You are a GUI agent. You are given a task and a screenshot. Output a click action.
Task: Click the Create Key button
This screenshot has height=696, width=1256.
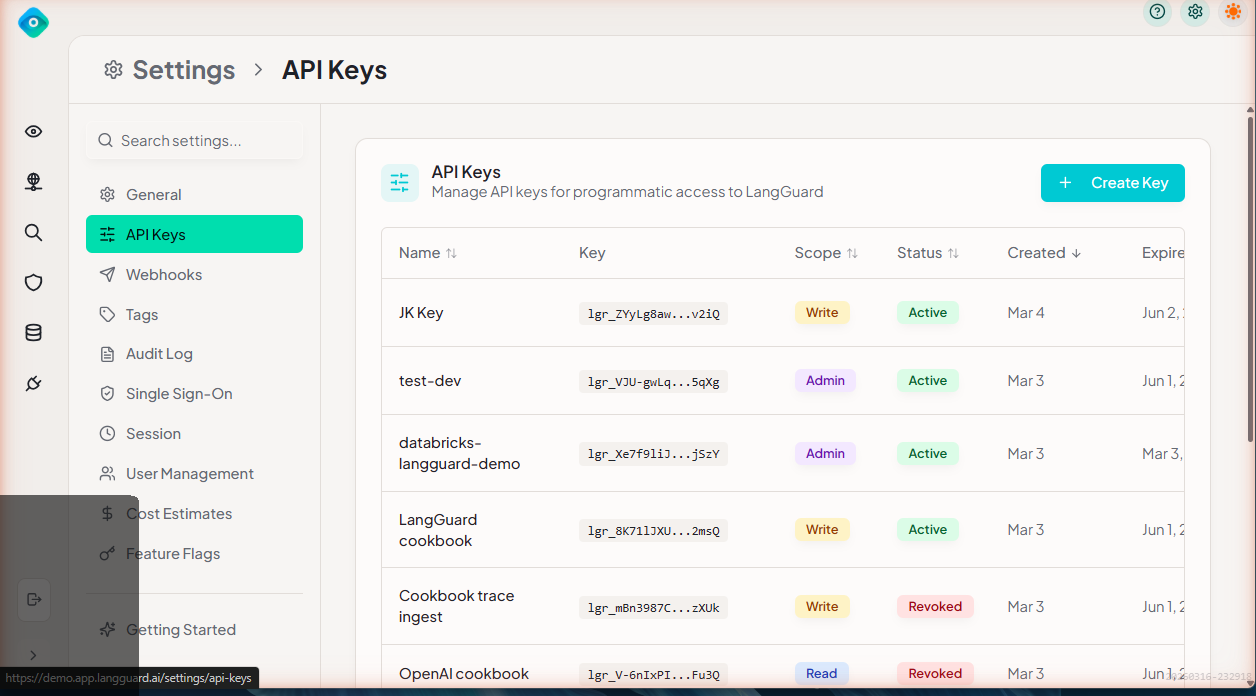tap(1112, 183)
